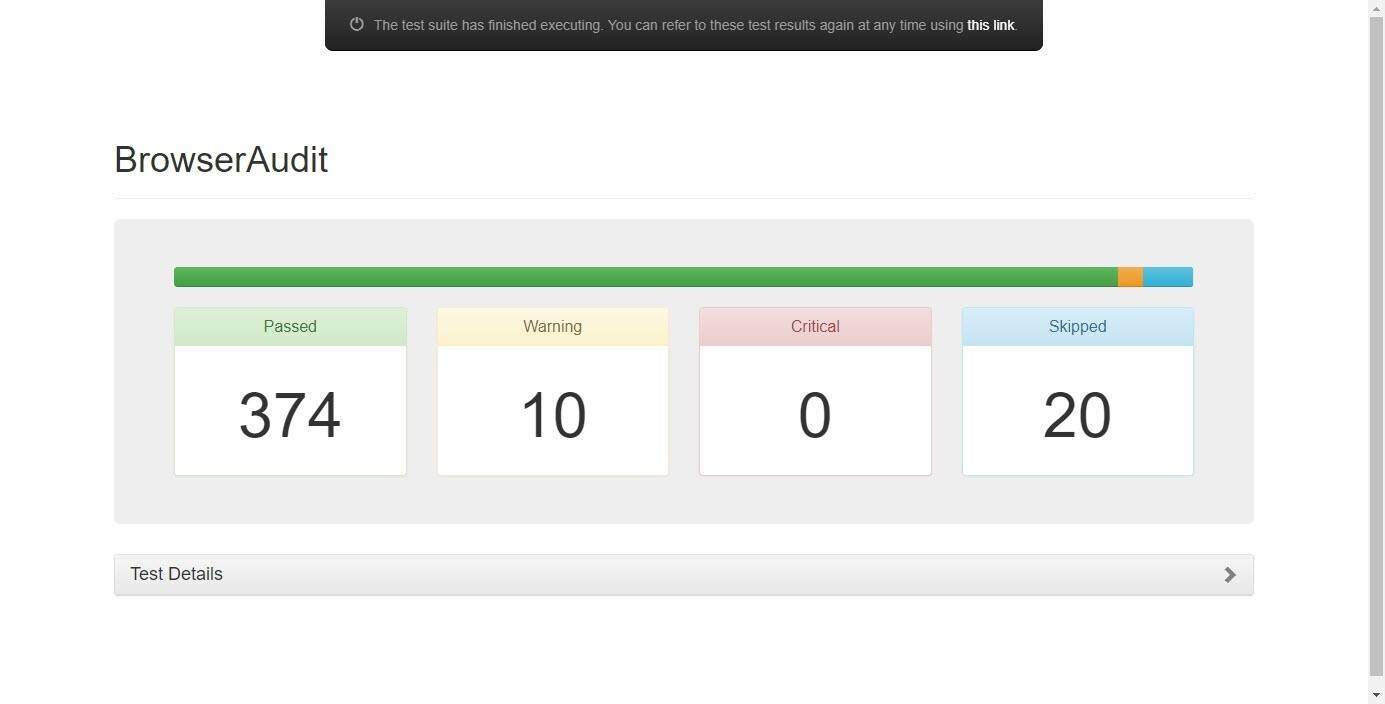Viewport: 1385px width, 704px height.
Task: Click the passed count 374
Action: click(290, 415)
